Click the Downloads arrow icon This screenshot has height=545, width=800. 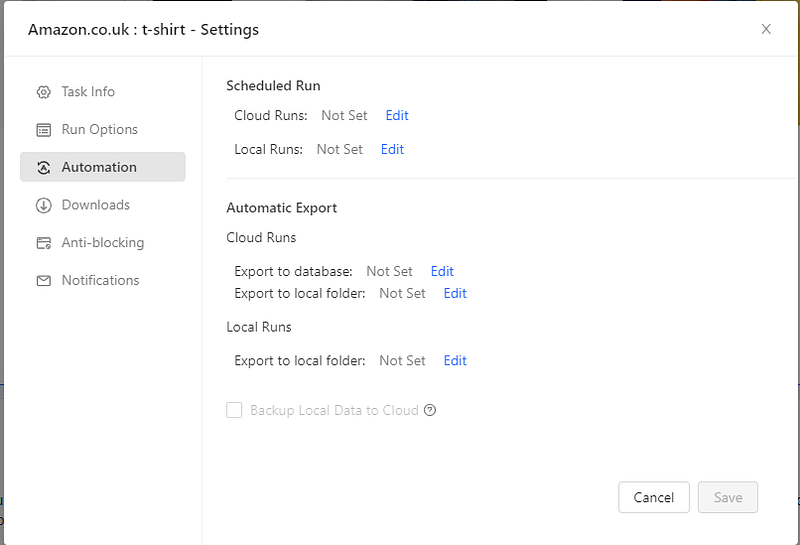(44, 205)
